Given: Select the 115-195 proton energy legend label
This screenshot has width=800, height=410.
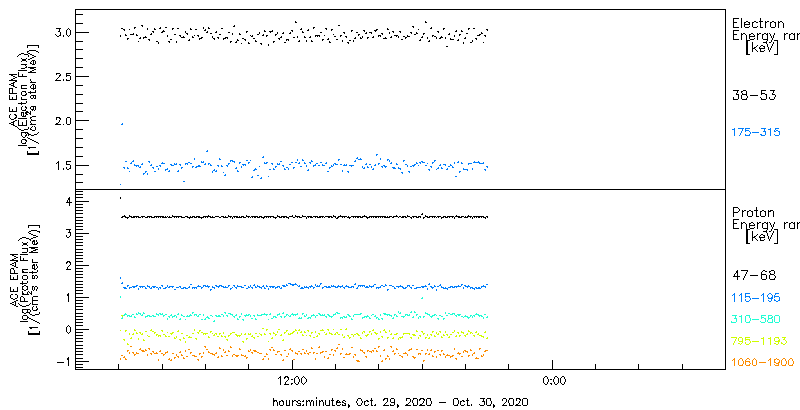Looking at the screenshot, I should tap(756, 298).
